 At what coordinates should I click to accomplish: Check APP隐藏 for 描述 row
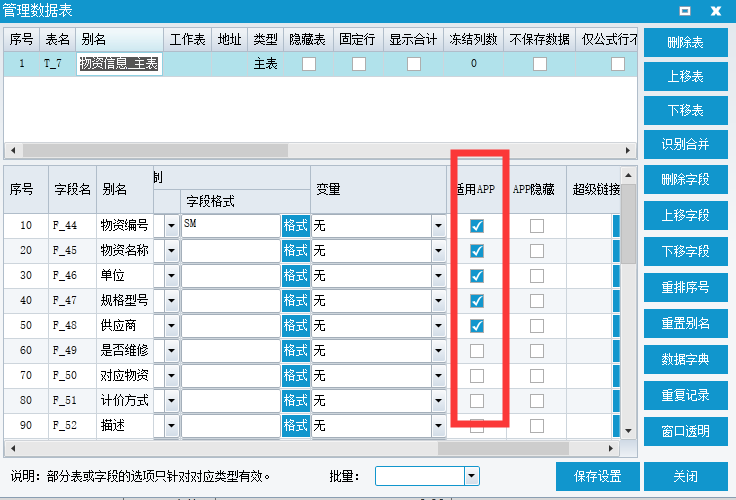[x=537, y=426]
